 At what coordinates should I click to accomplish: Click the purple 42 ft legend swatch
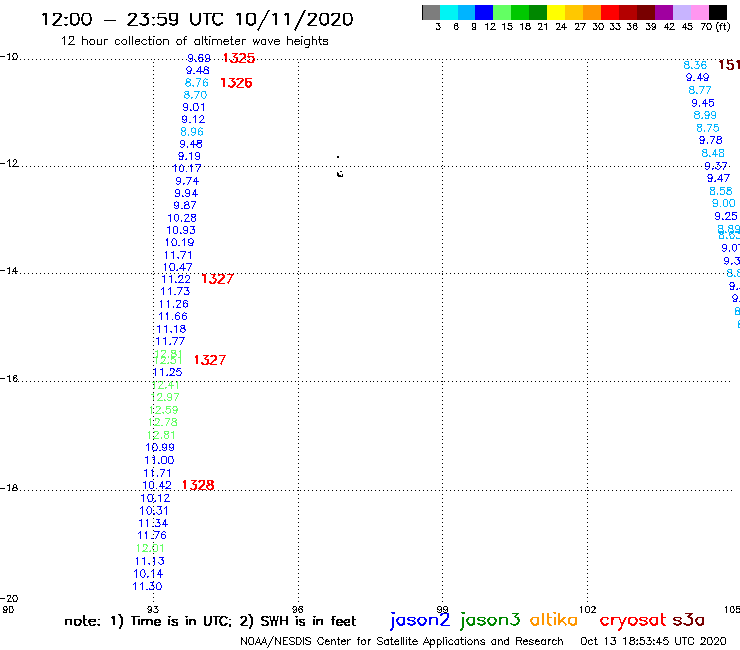coord(662,12)
